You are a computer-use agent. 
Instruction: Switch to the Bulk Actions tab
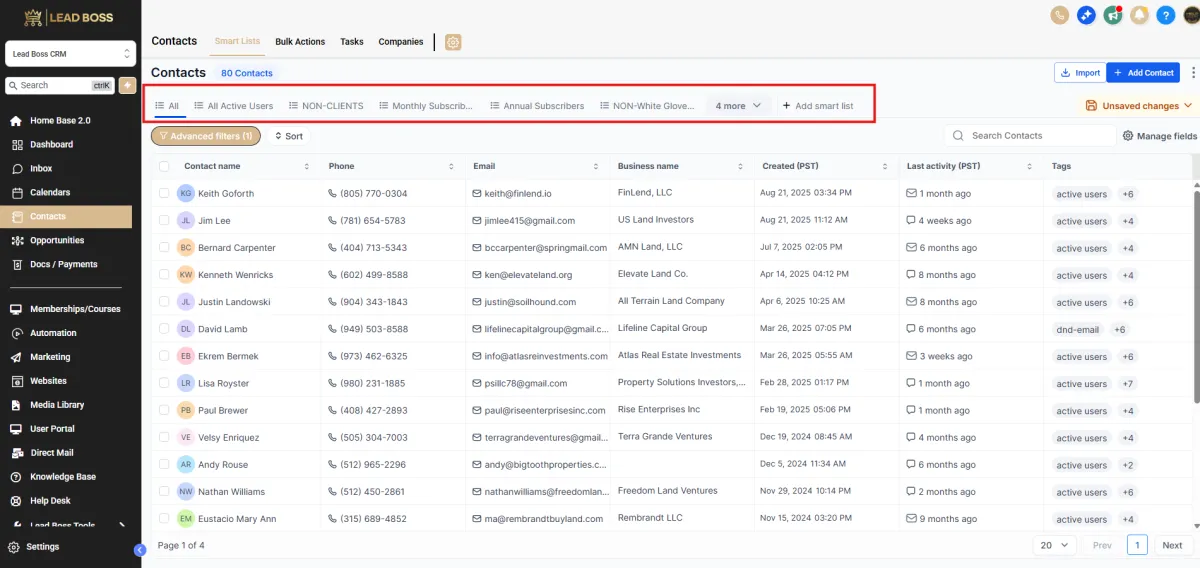[300, 42]
